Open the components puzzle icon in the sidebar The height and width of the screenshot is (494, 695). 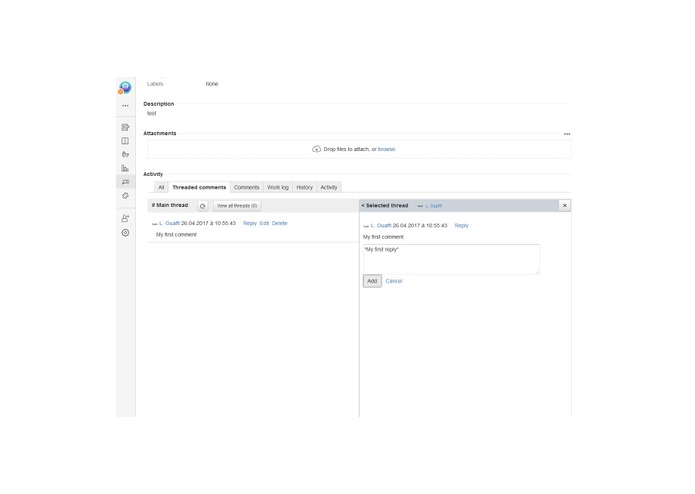(x=125, y=196)
